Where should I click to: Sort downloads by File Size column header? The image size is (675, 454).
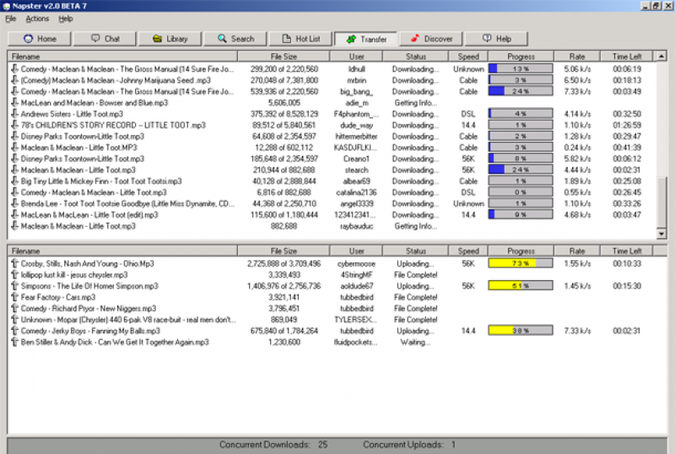click(283, 57)
